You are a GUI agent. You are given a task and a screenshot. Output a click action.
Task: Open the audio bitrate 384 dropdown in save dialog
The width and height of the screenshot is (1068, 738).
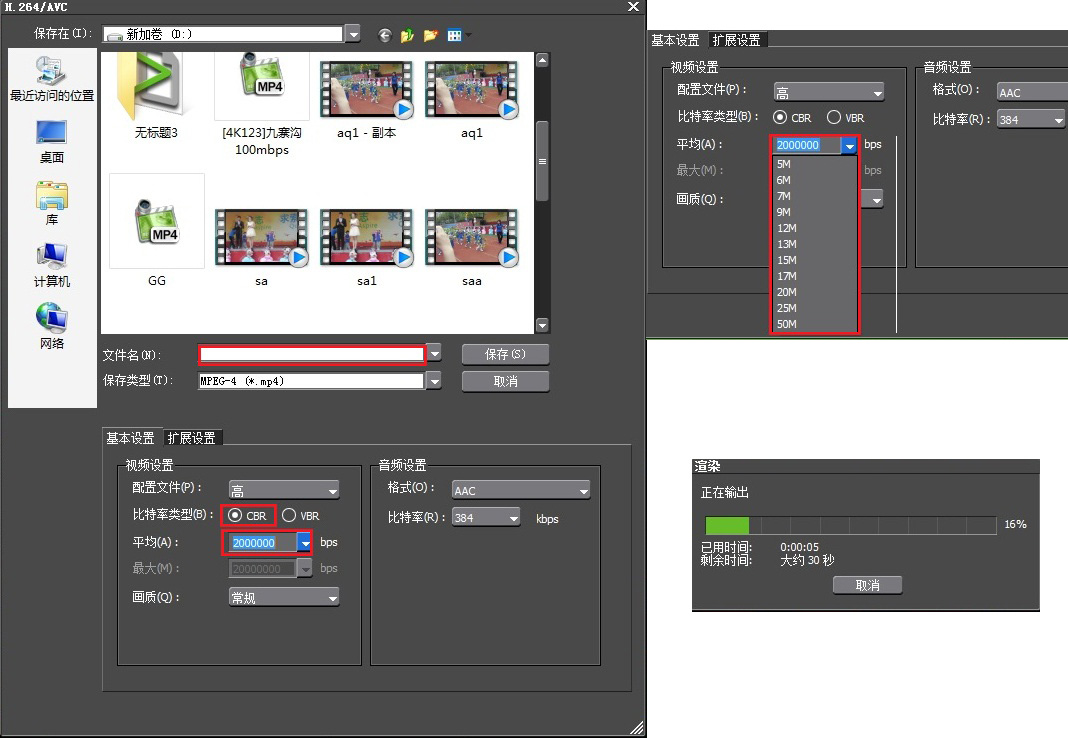coord(486,518)
